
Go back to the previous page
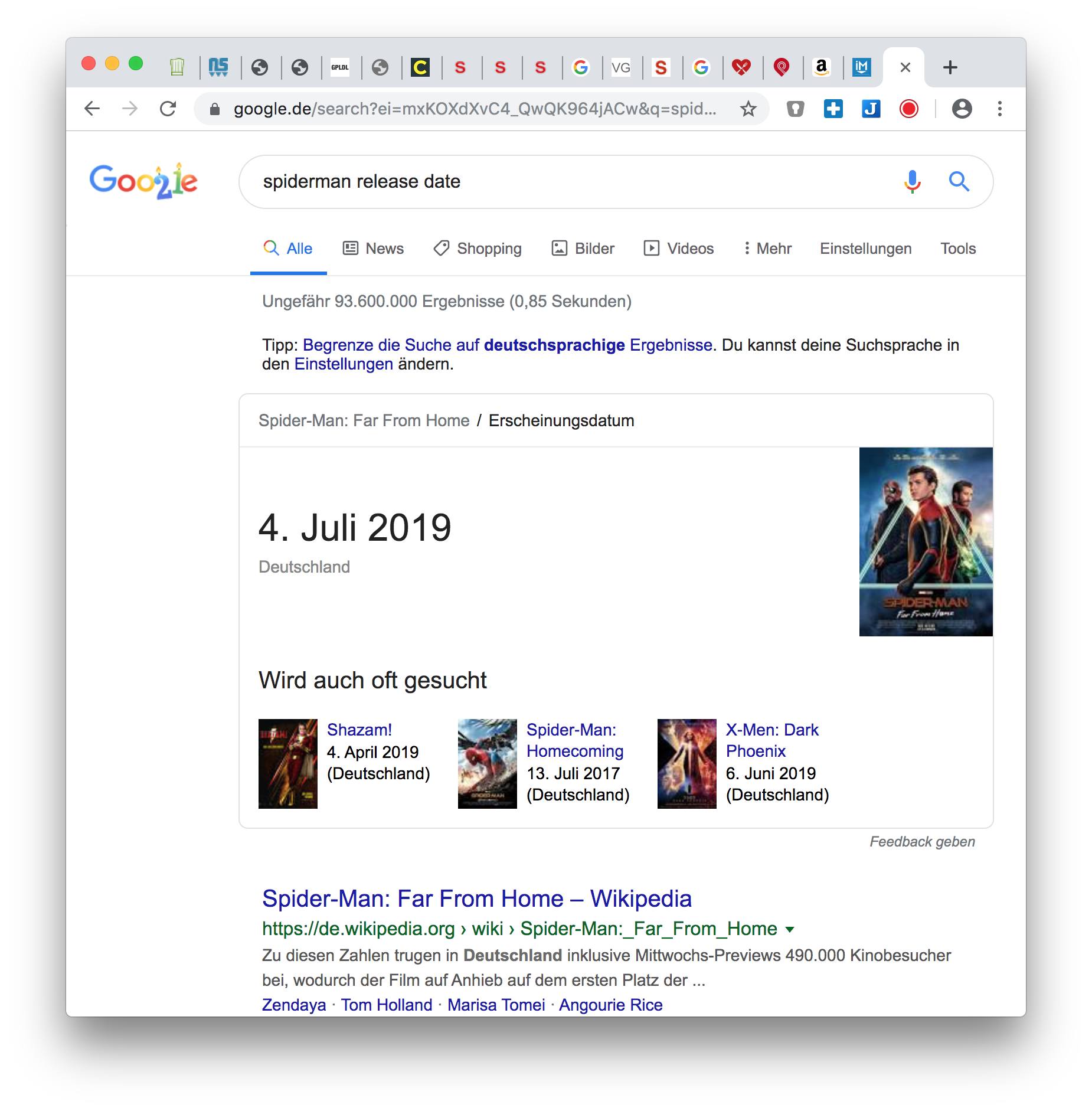point(92,109)
